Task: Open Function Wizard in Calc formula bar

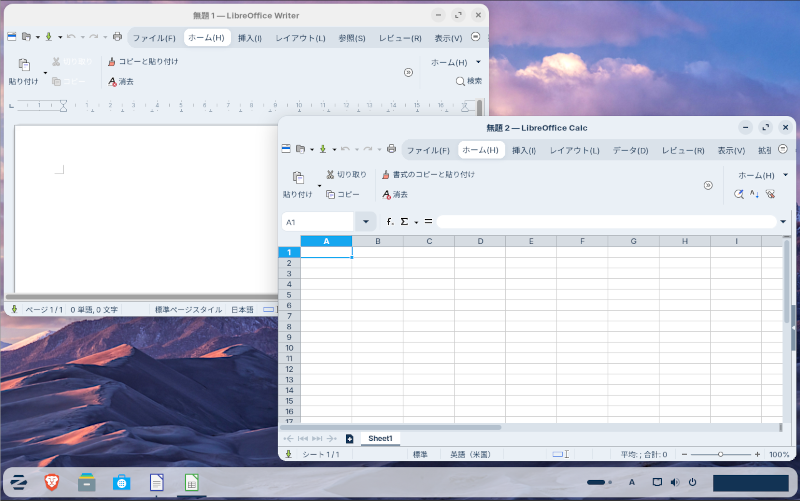Action: [x=390, y=221]
